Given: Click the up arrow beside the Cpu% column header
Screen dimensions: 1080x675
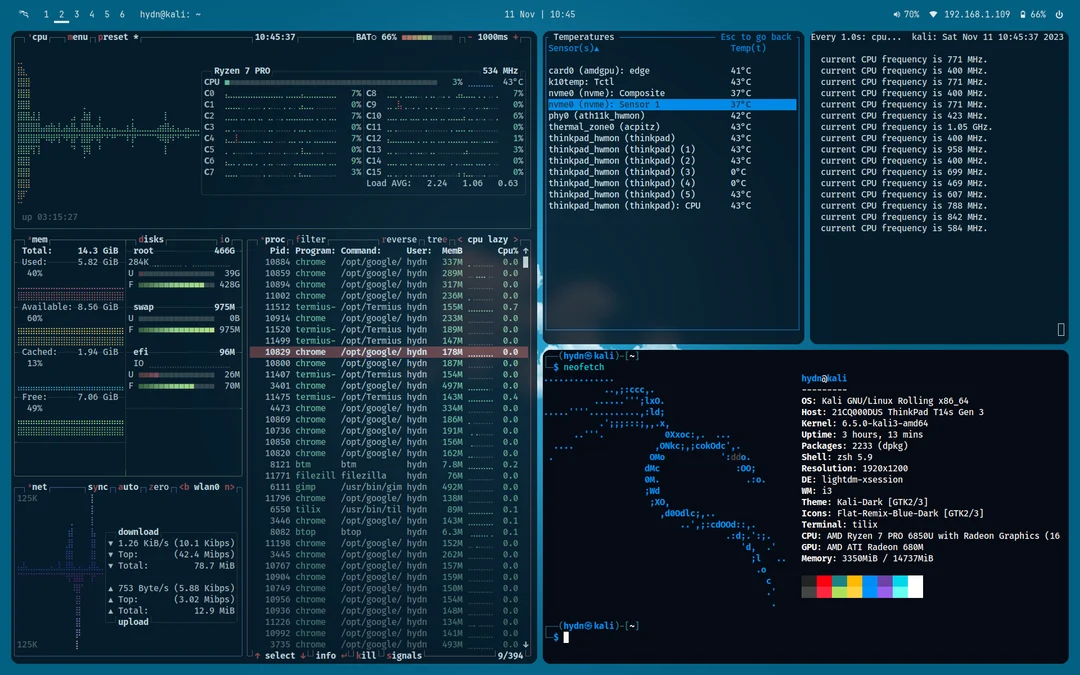Looking at the screenshot, I should [526, 251].
